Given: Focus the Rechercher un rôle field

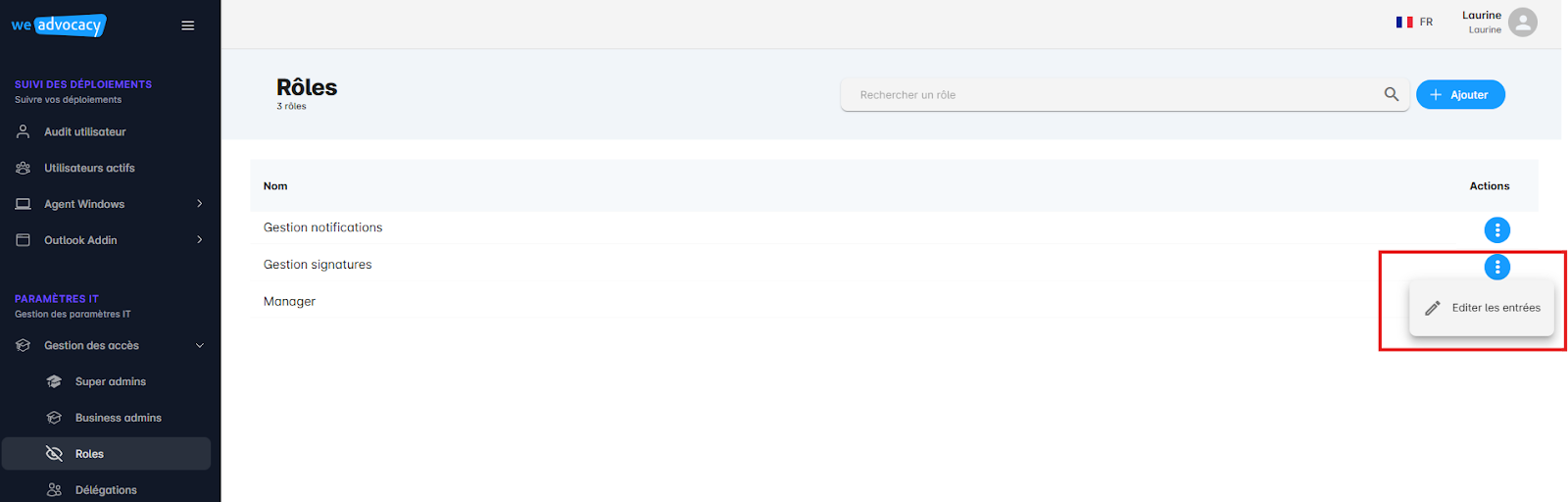Looking at the screenshot, I should (1112, 94).
